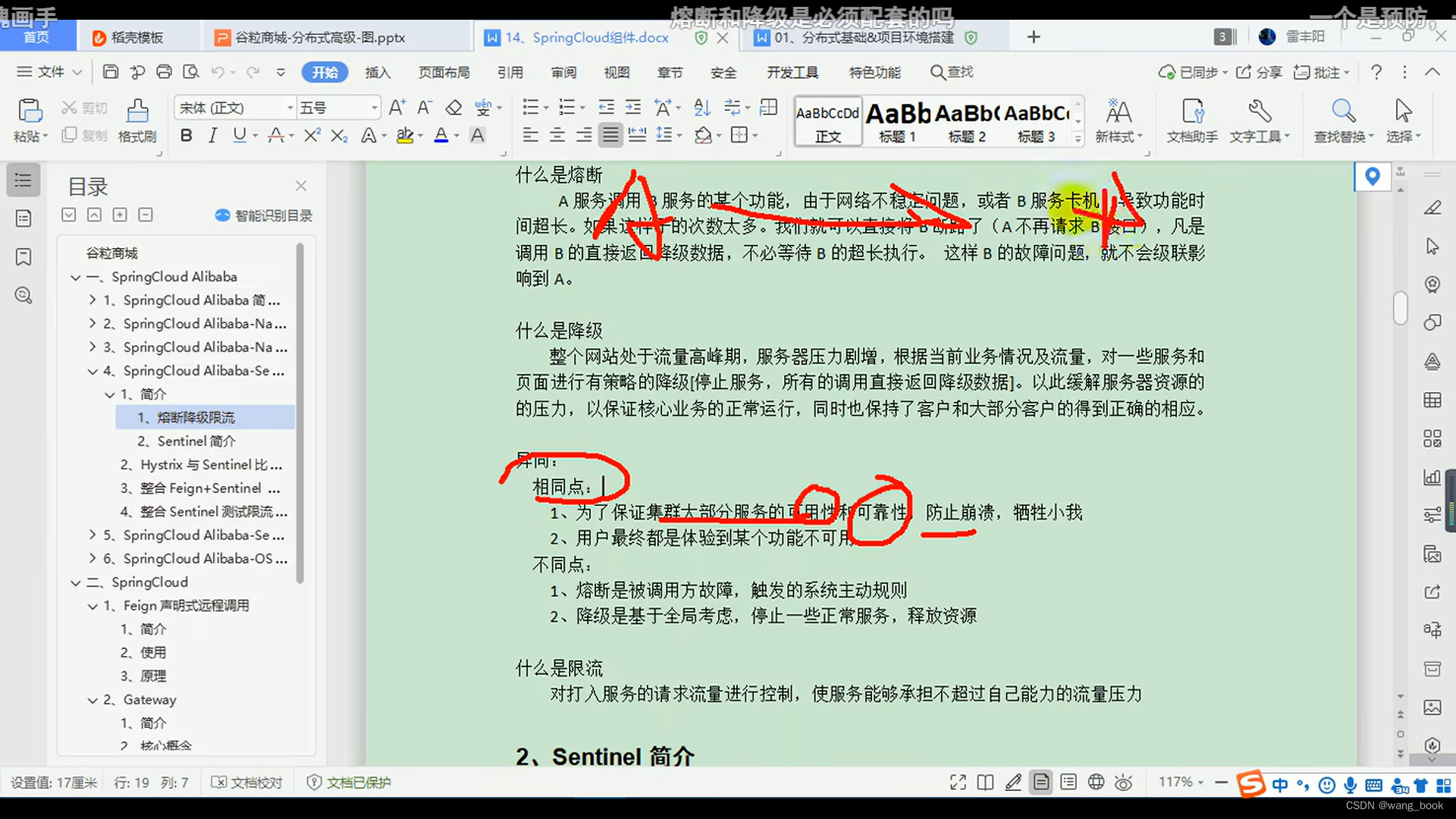Click the Print icon in quick toolbar

point(164,72)
